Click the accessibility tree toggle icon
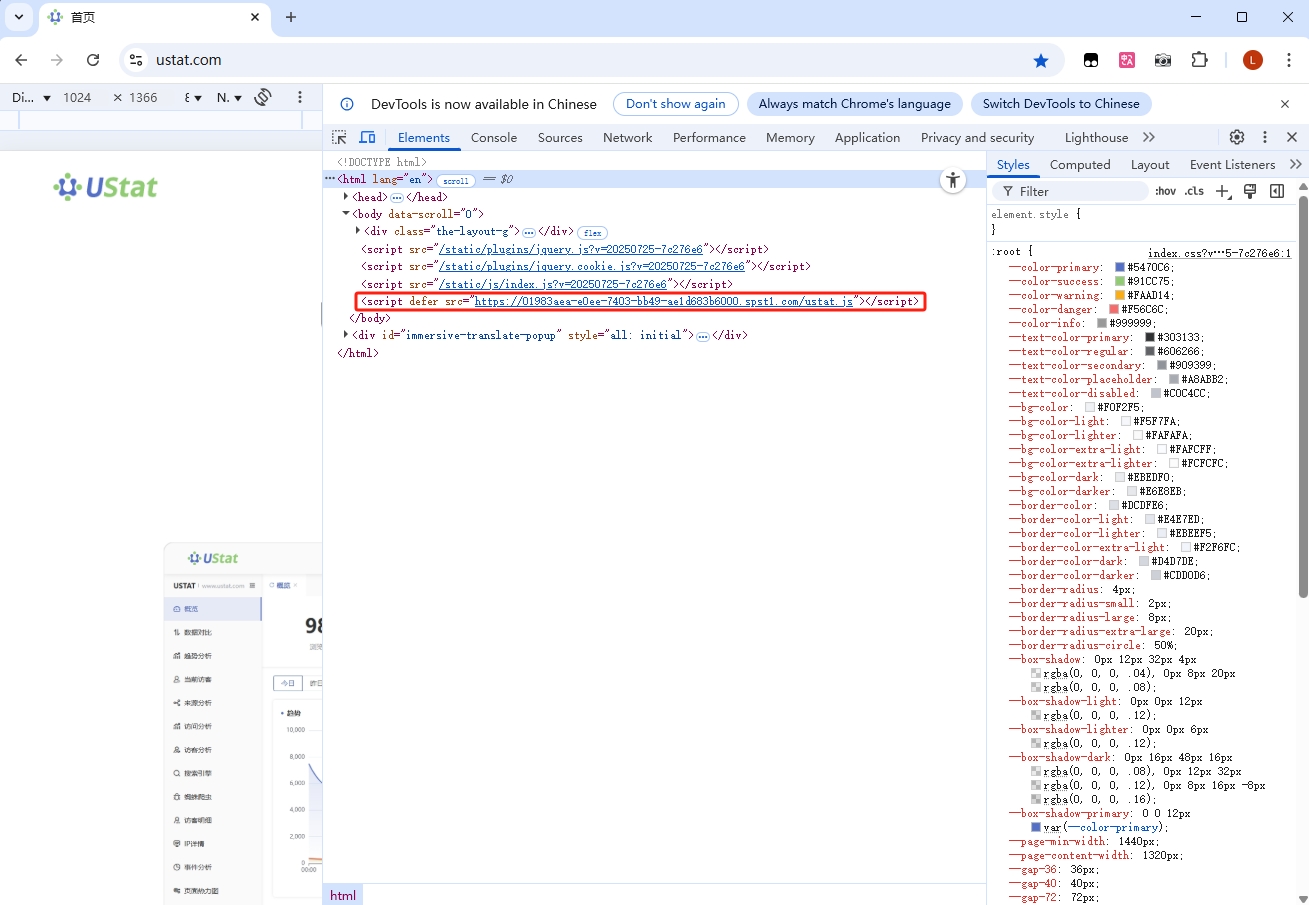Image resolution: width=1309 pixels, height=905 pixels. 953,180
